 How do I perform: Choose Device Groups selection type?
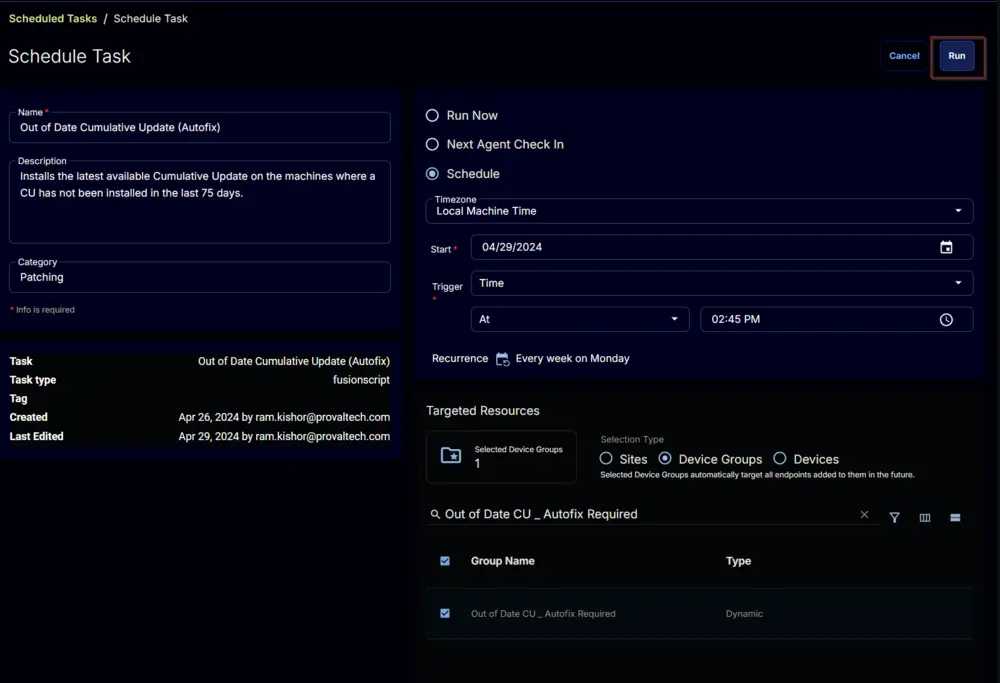coord(665,459)
